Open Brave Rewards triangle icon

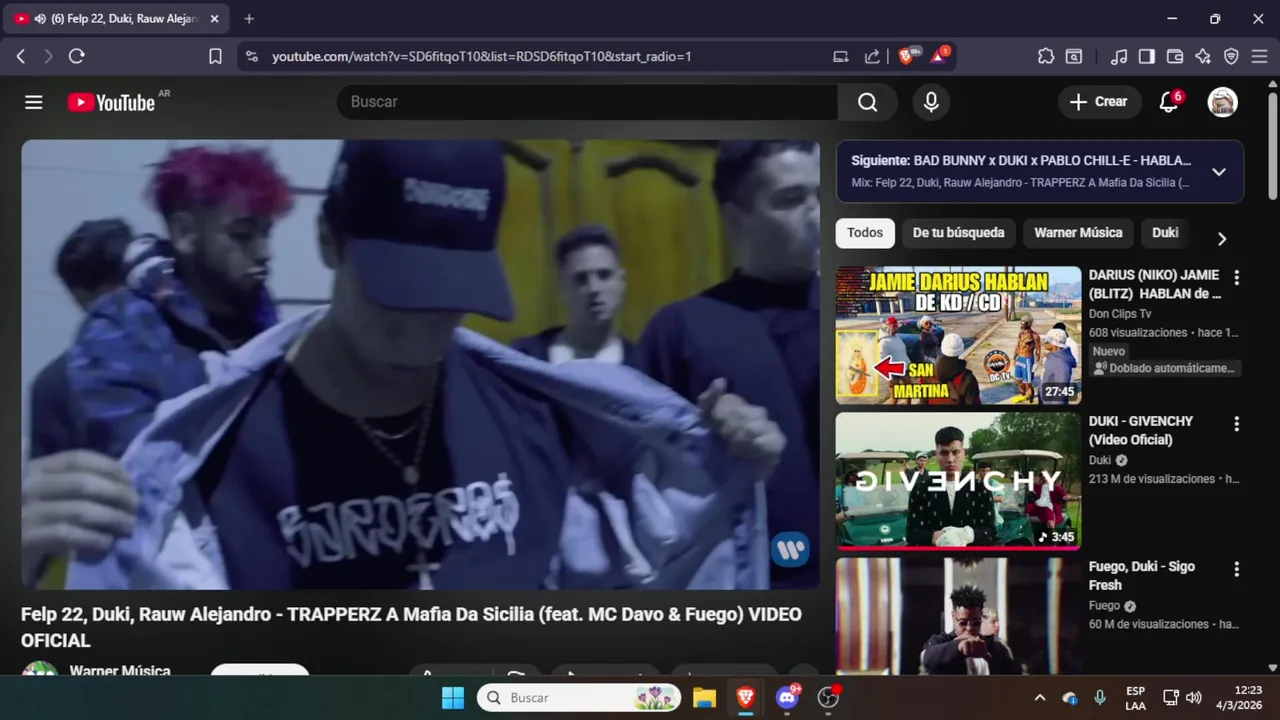(939, 57)
